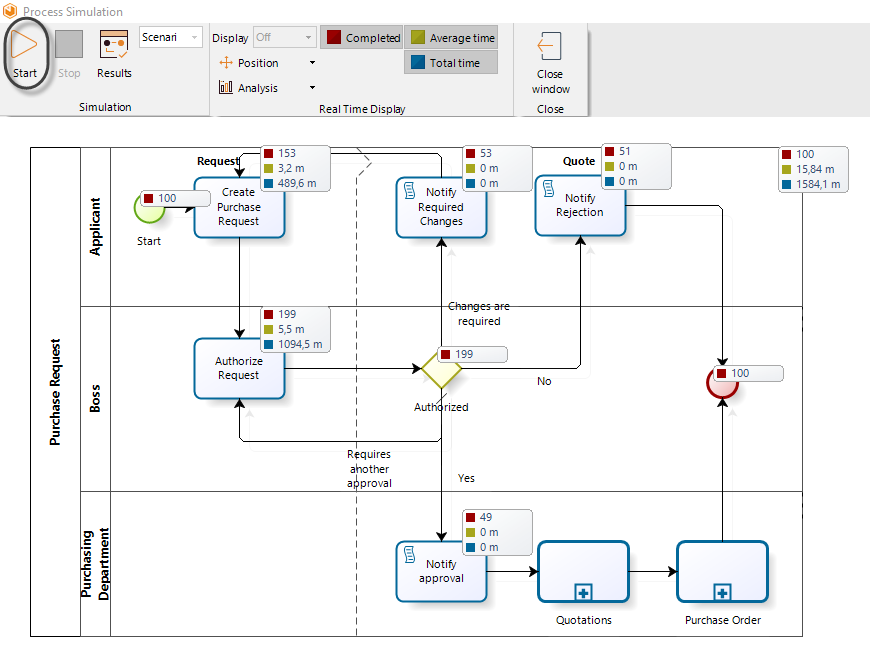Viewport: 870px width, 668px height.
Task: Click the Process Simulation app icon
Action: tap(10, 11)
